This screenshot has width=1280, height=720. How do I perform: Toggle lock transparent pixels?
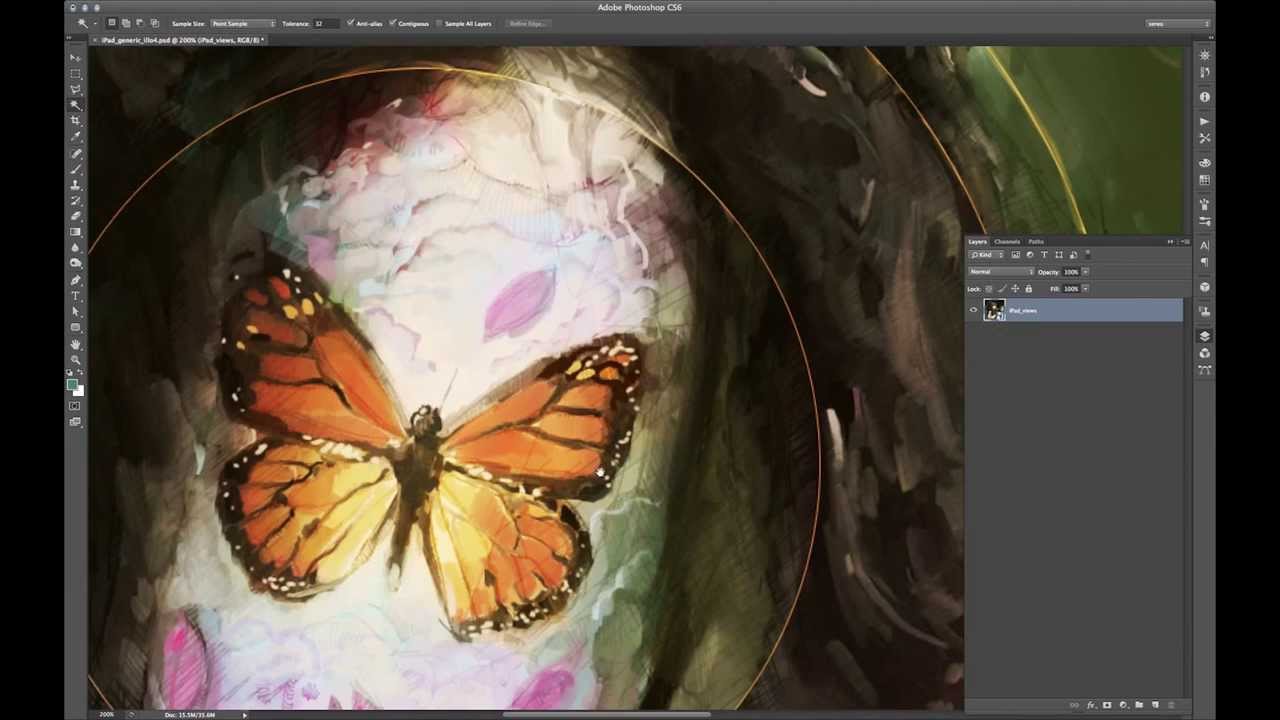point(989,289)
